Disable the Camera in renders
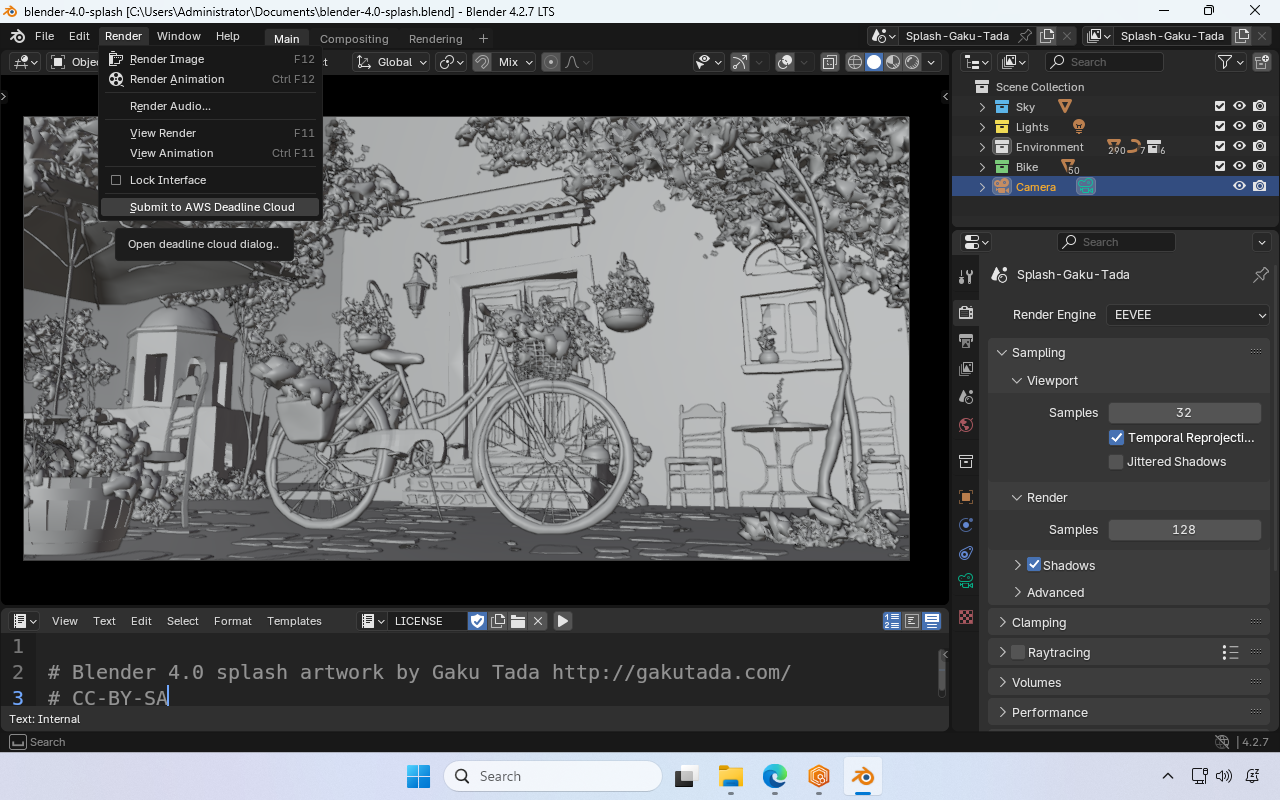1280x800 pixels. click(x=1259, y=187)
